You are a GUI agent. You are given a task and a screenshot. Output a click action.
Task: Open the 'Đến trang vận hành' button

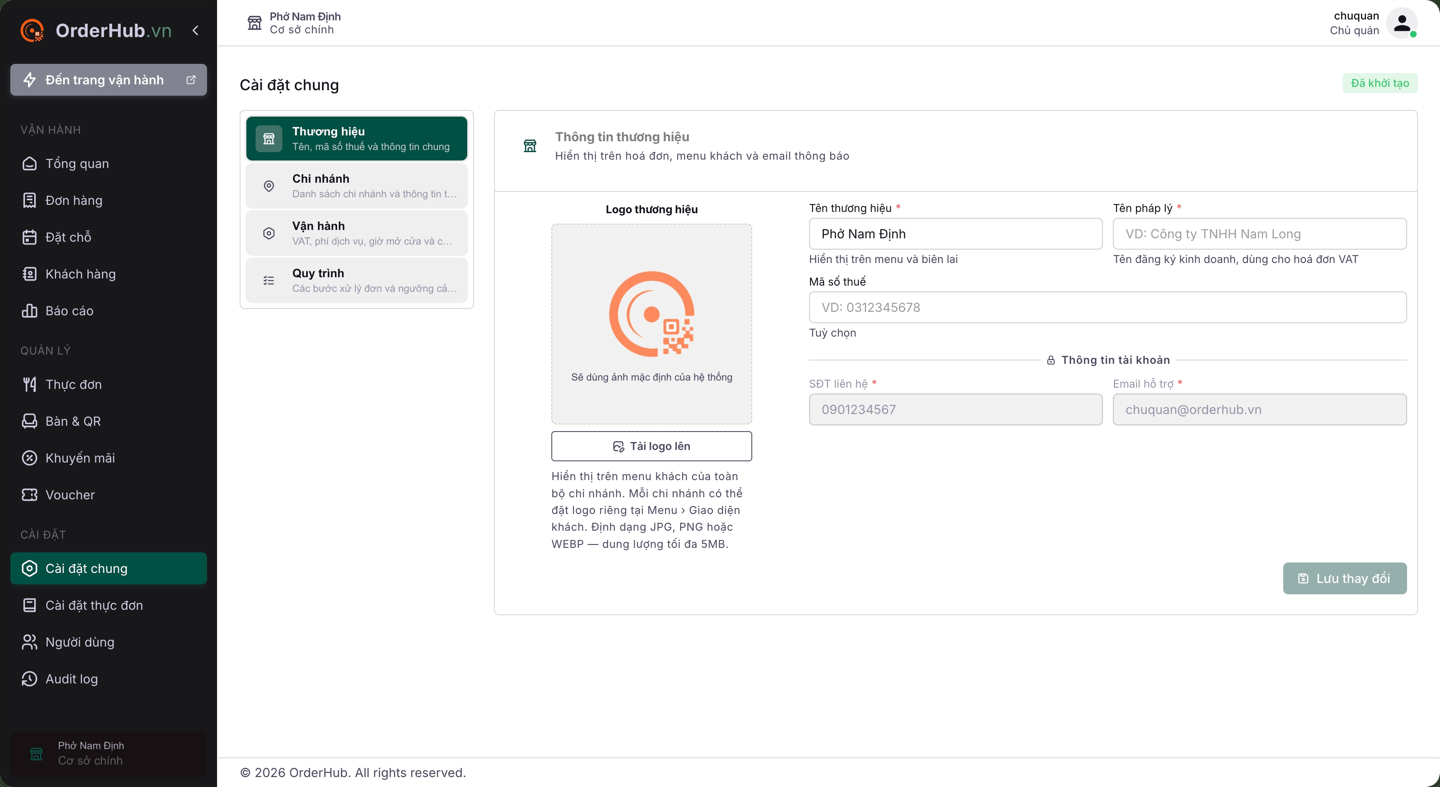click(x=108, y=80)
